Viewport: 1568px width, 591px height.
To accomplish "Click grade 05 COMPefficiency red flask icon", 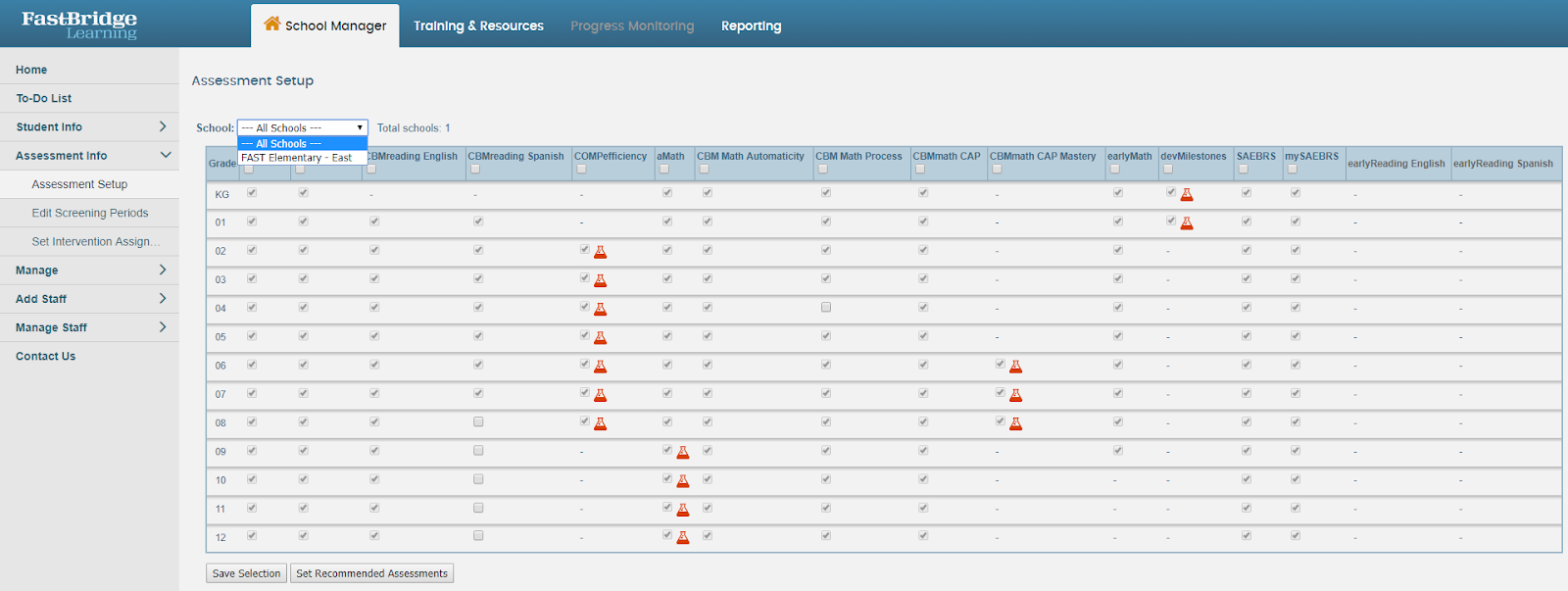I will pyautogui.click(x=601, y=338).
